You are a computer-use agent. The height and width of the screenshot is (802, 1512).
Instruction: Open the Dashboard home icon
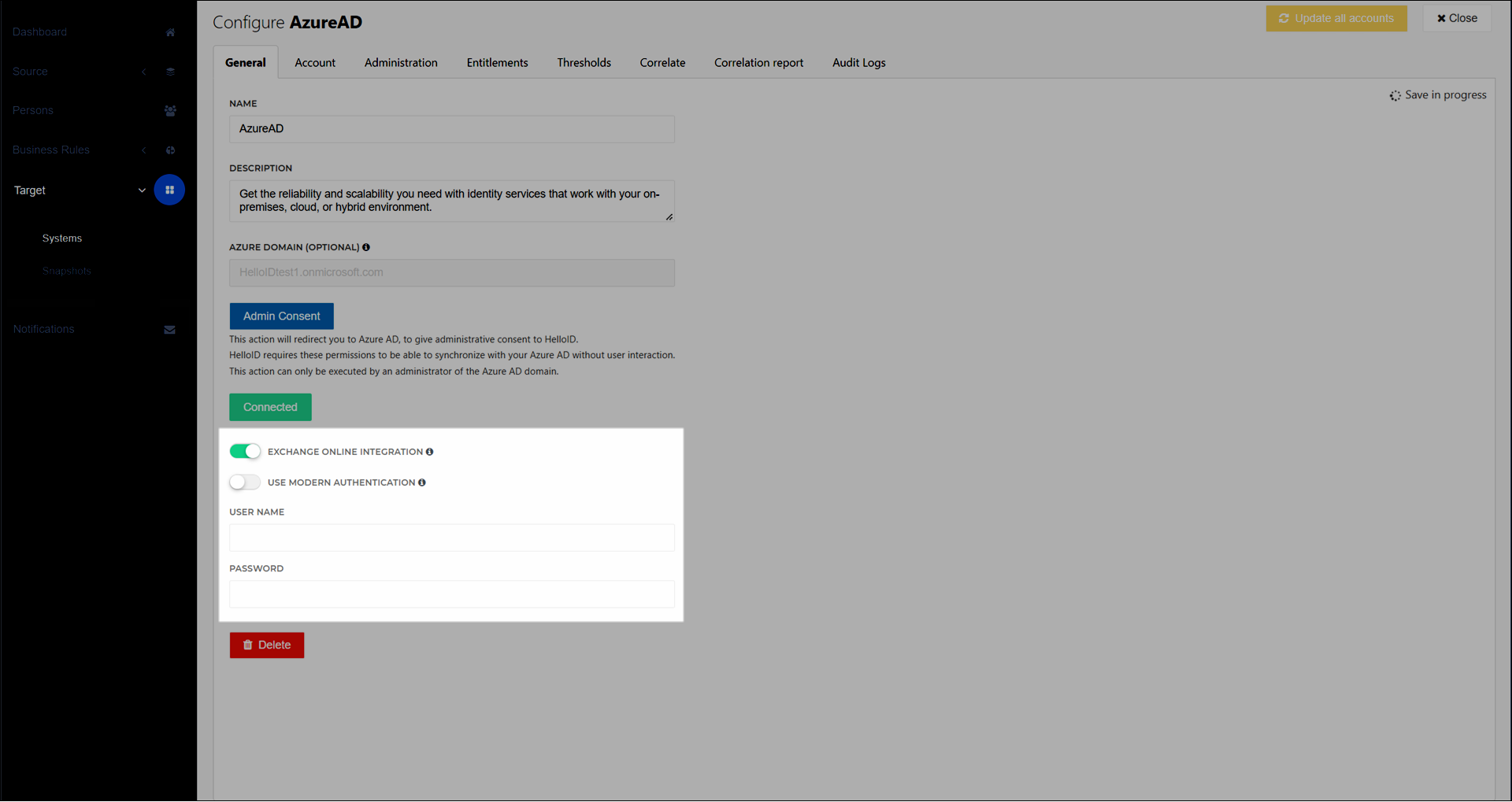170,32
